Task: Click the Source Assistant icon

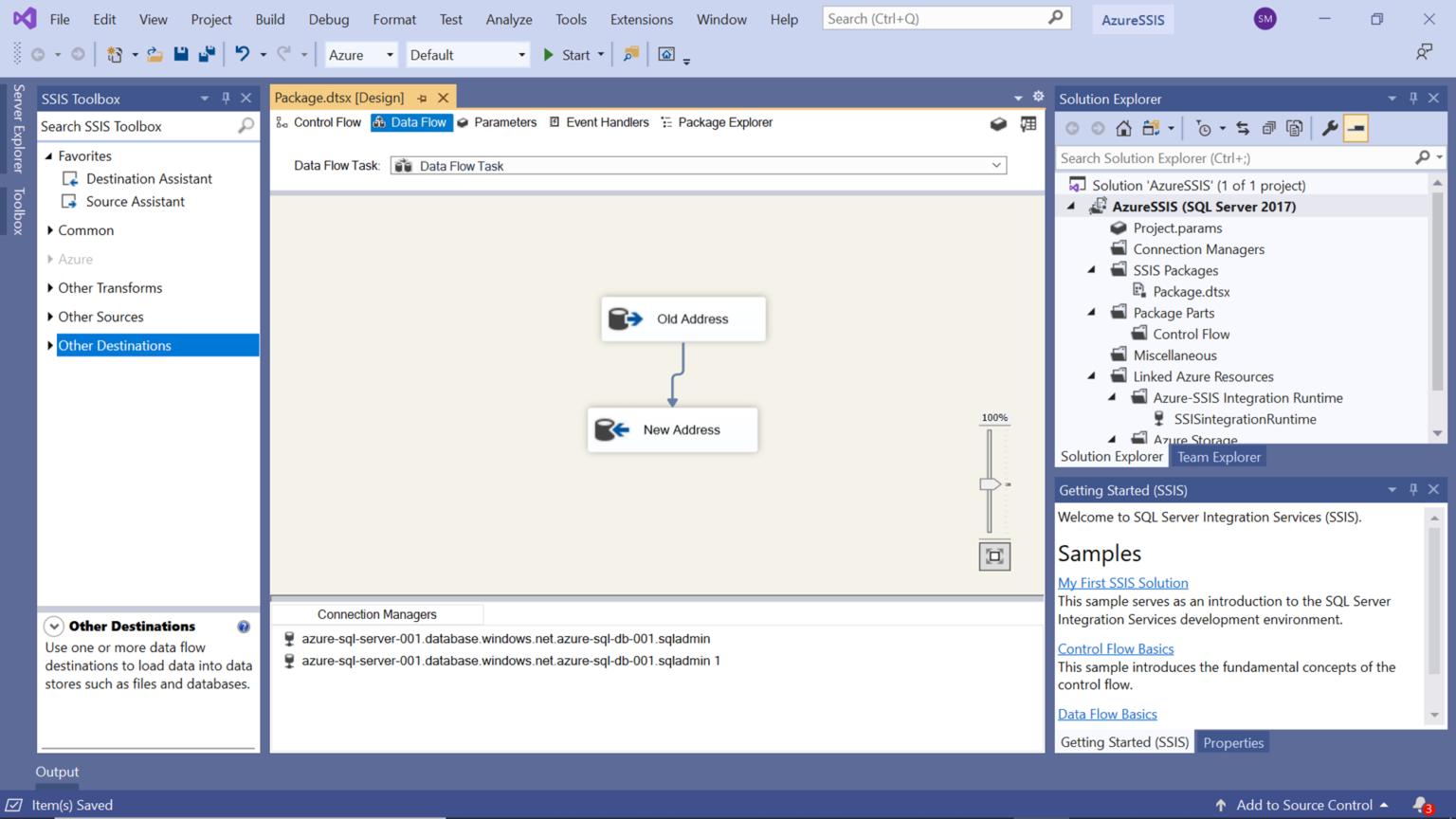Action: point(69,201)
